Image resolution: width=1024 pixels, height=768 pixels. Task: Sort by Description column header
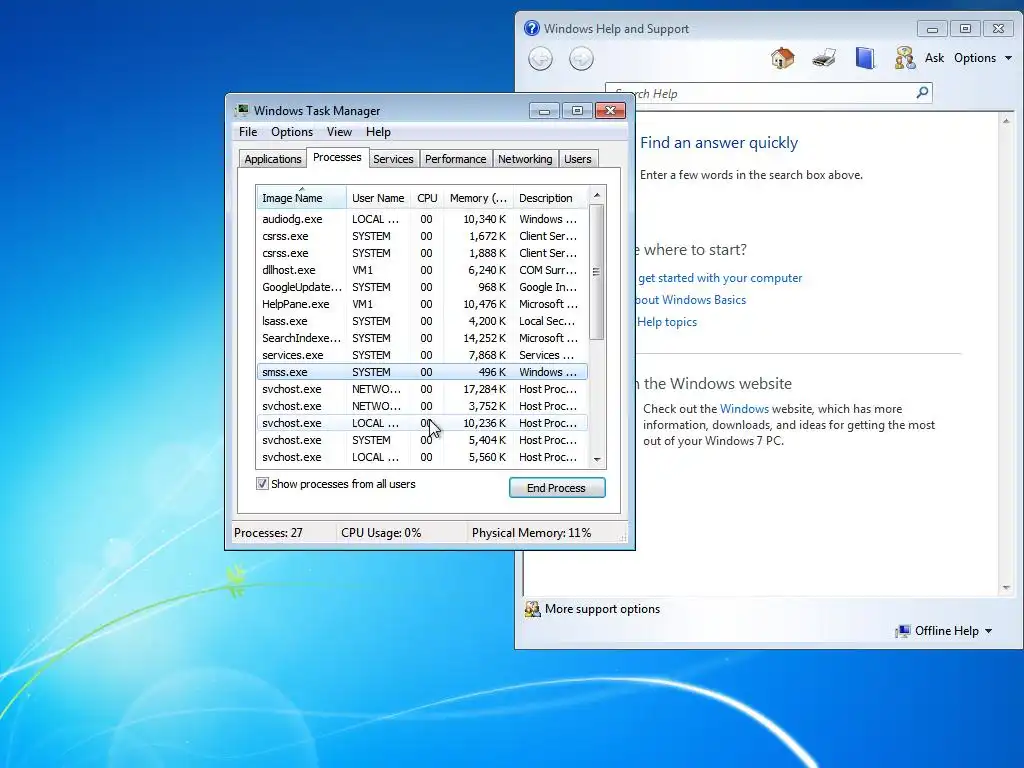click(x=550, y=198)
